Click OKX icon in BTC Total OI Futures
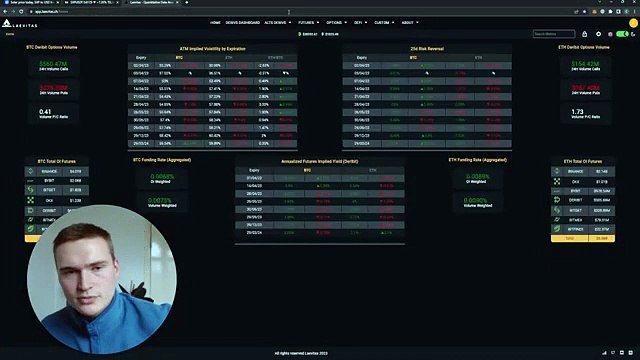Screen dimensions: 640x360 click(x=30, y=200)
